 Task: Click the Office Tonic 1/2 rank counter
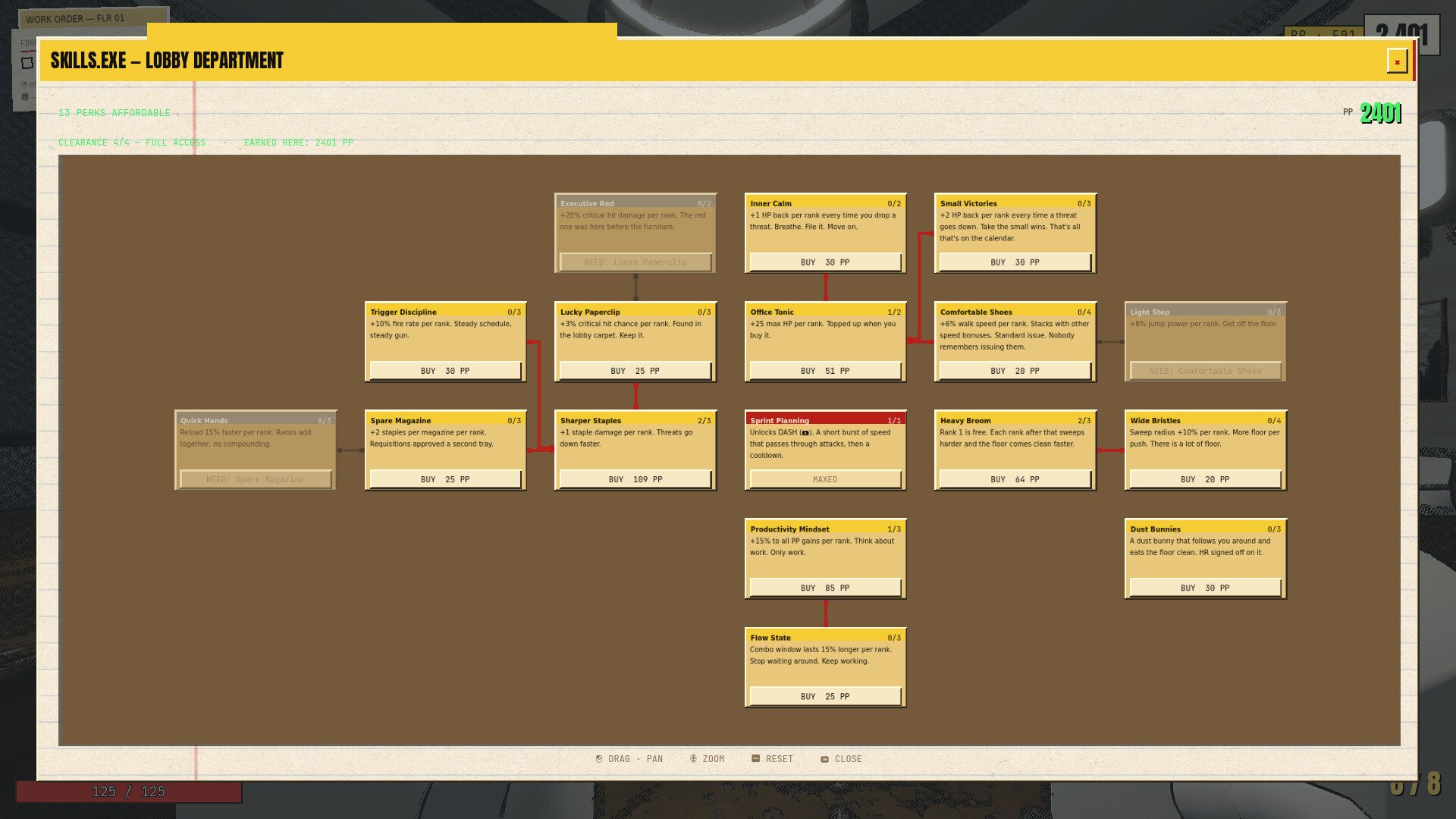894,312
